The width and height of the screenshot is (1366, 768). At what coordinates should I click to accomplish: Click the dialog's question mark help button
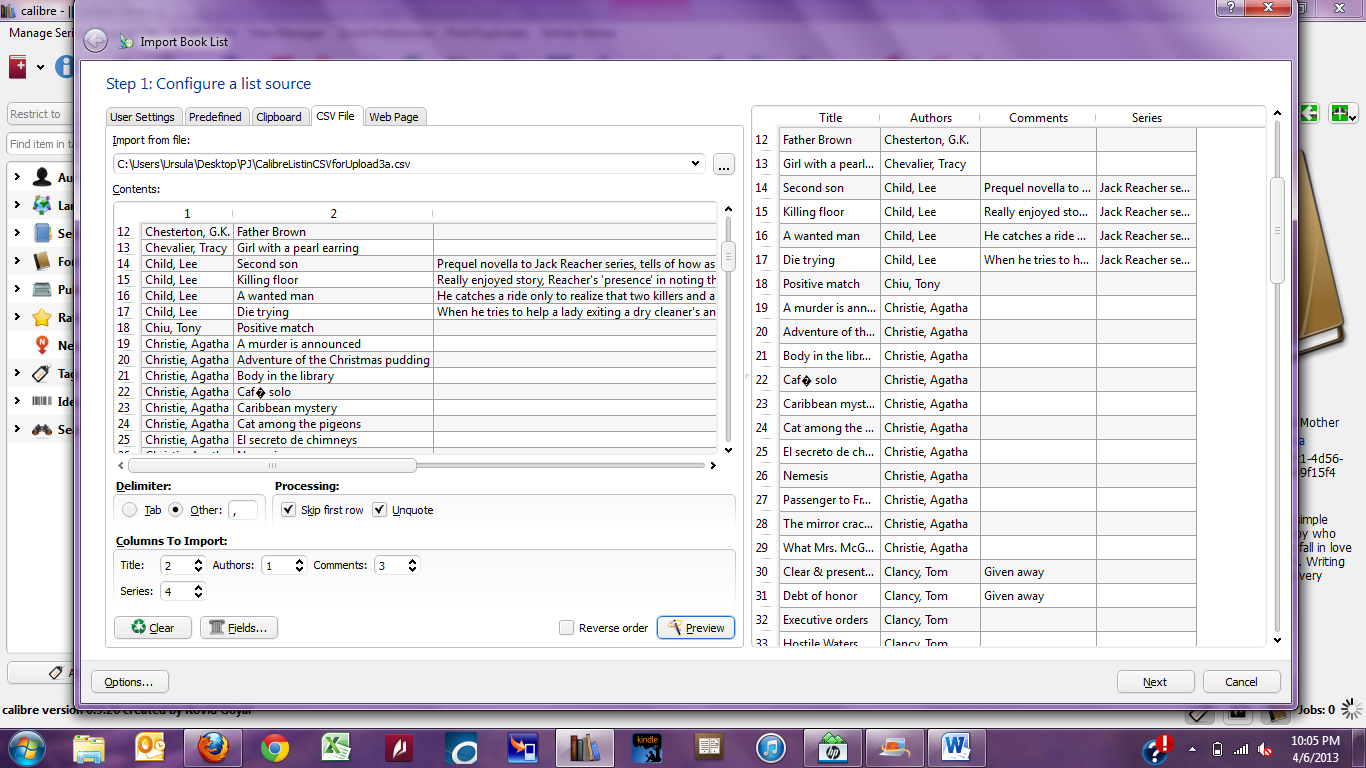tap(1231, 7)
